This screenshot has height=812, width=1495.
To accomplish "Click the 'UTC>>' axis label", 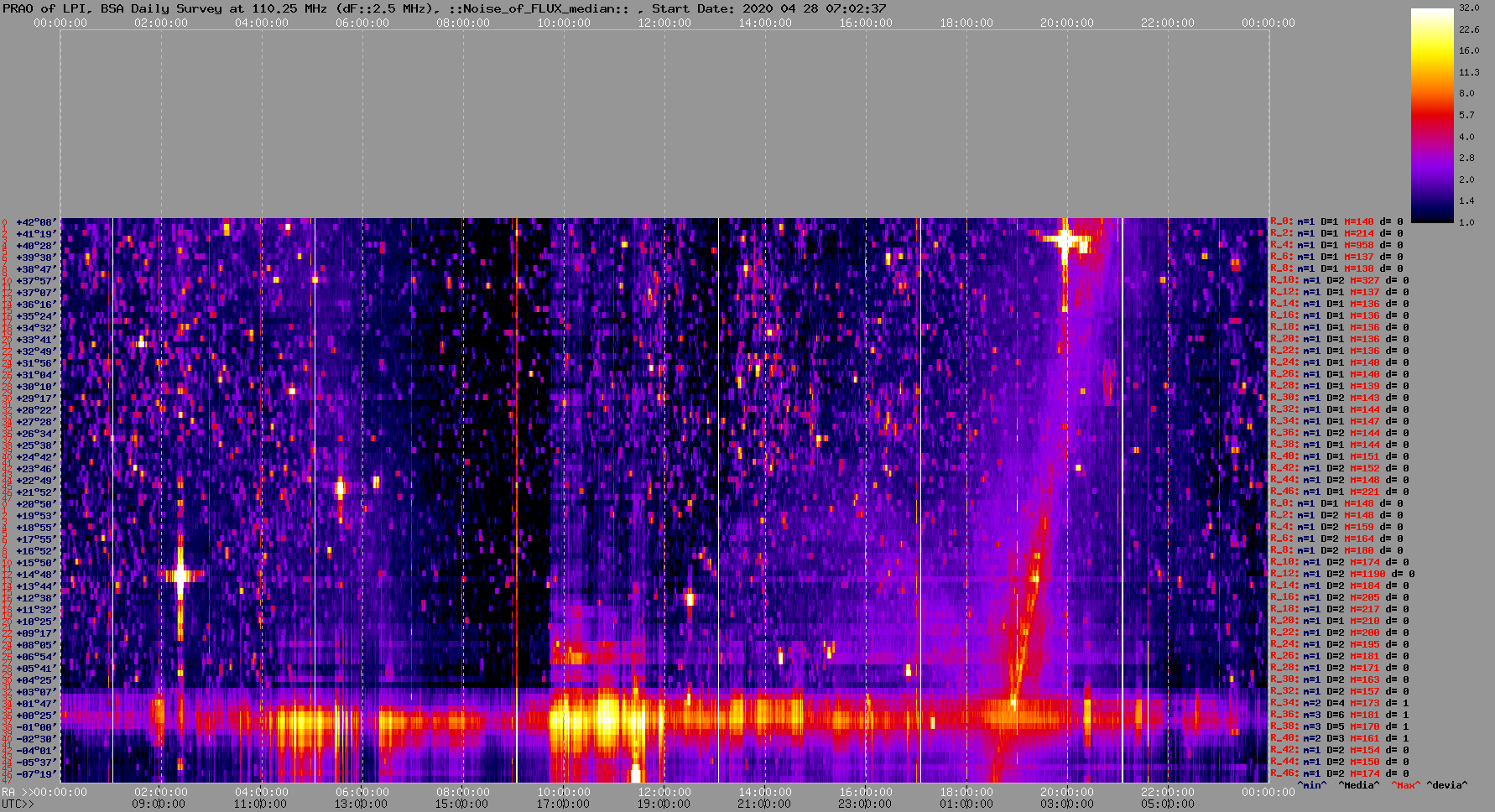I will [18, 804].
